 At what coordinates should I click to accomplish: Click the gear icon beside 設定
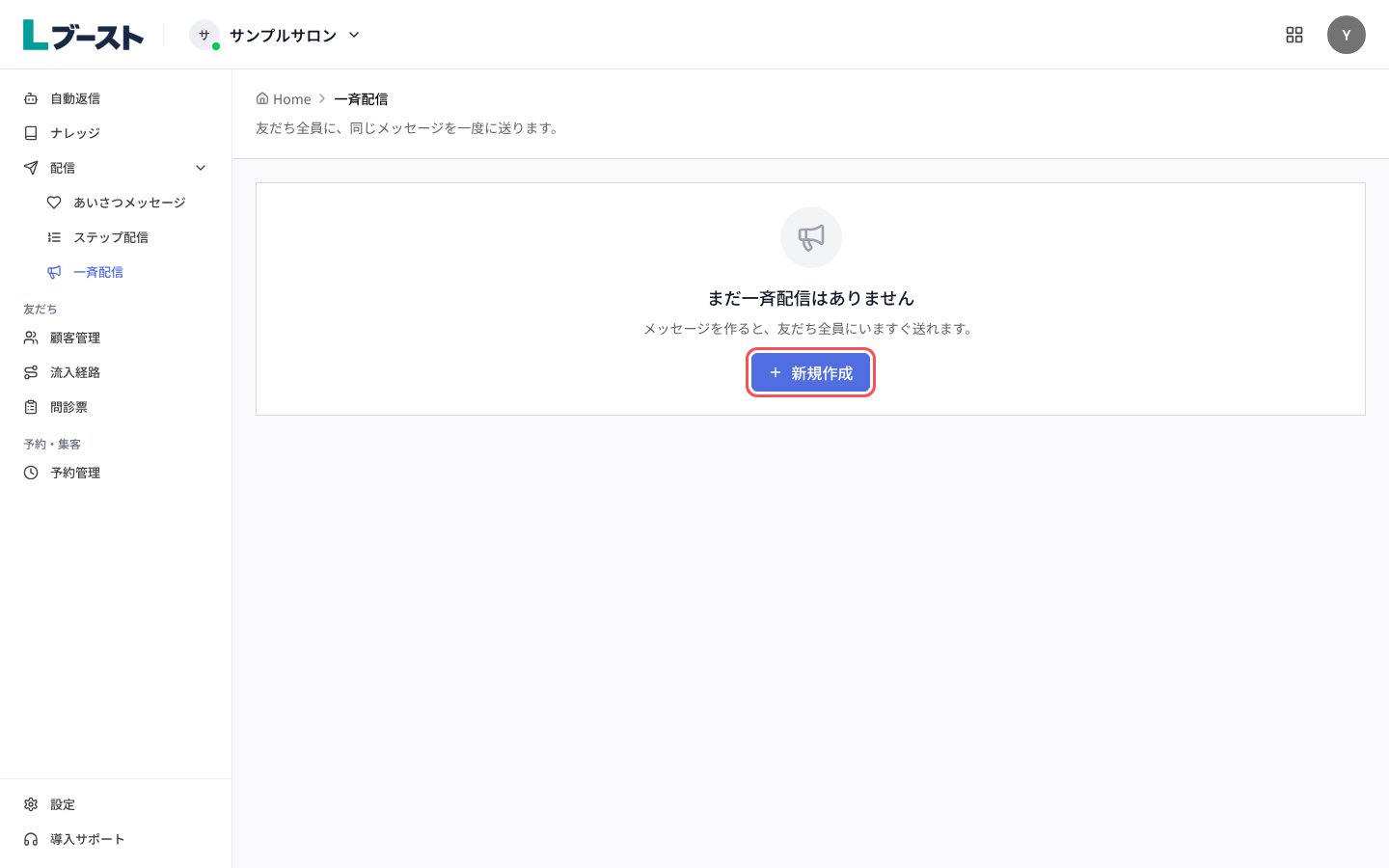pyautogui.click(x=31, y=804)
